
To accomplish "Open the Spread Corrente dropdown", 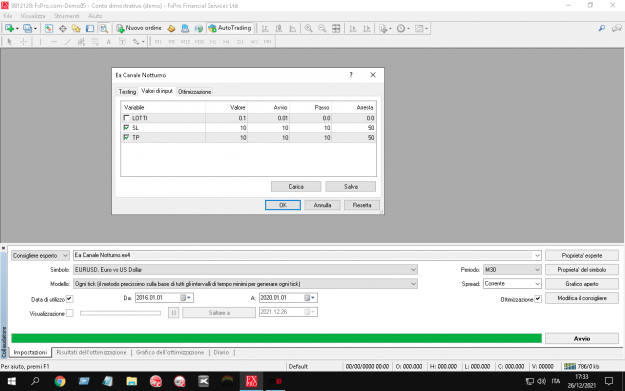I will (512, 284).
